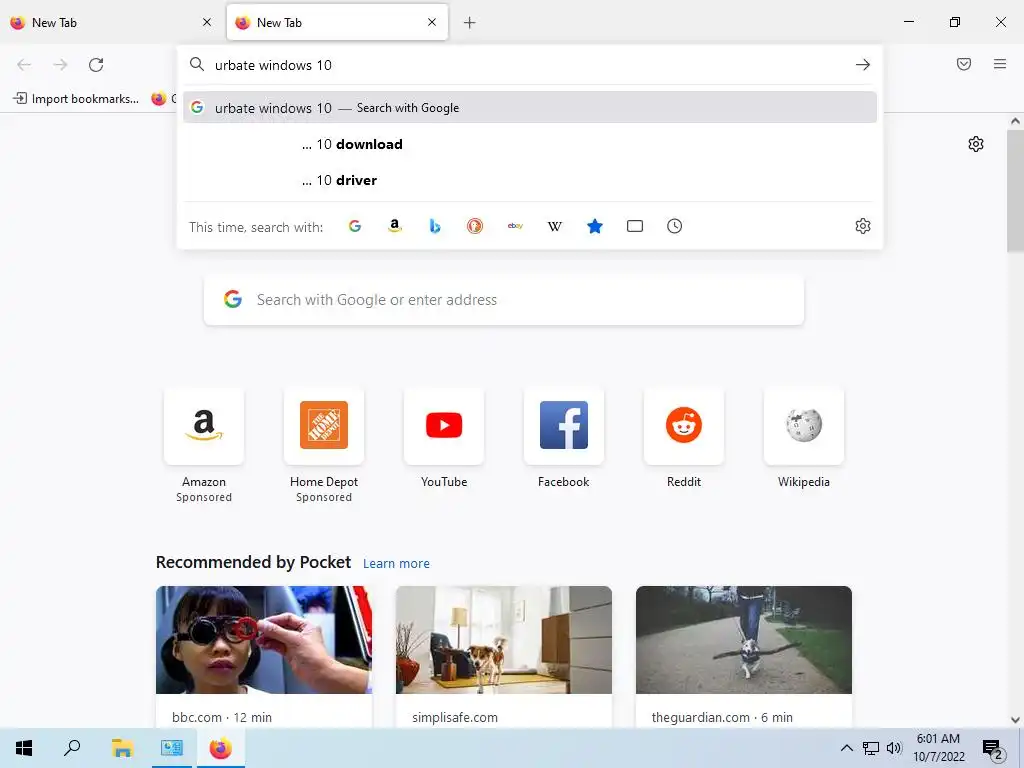Open bbc.com Pocket story thumbnail
Screen dimensions: 1024x768
[264, 640]
